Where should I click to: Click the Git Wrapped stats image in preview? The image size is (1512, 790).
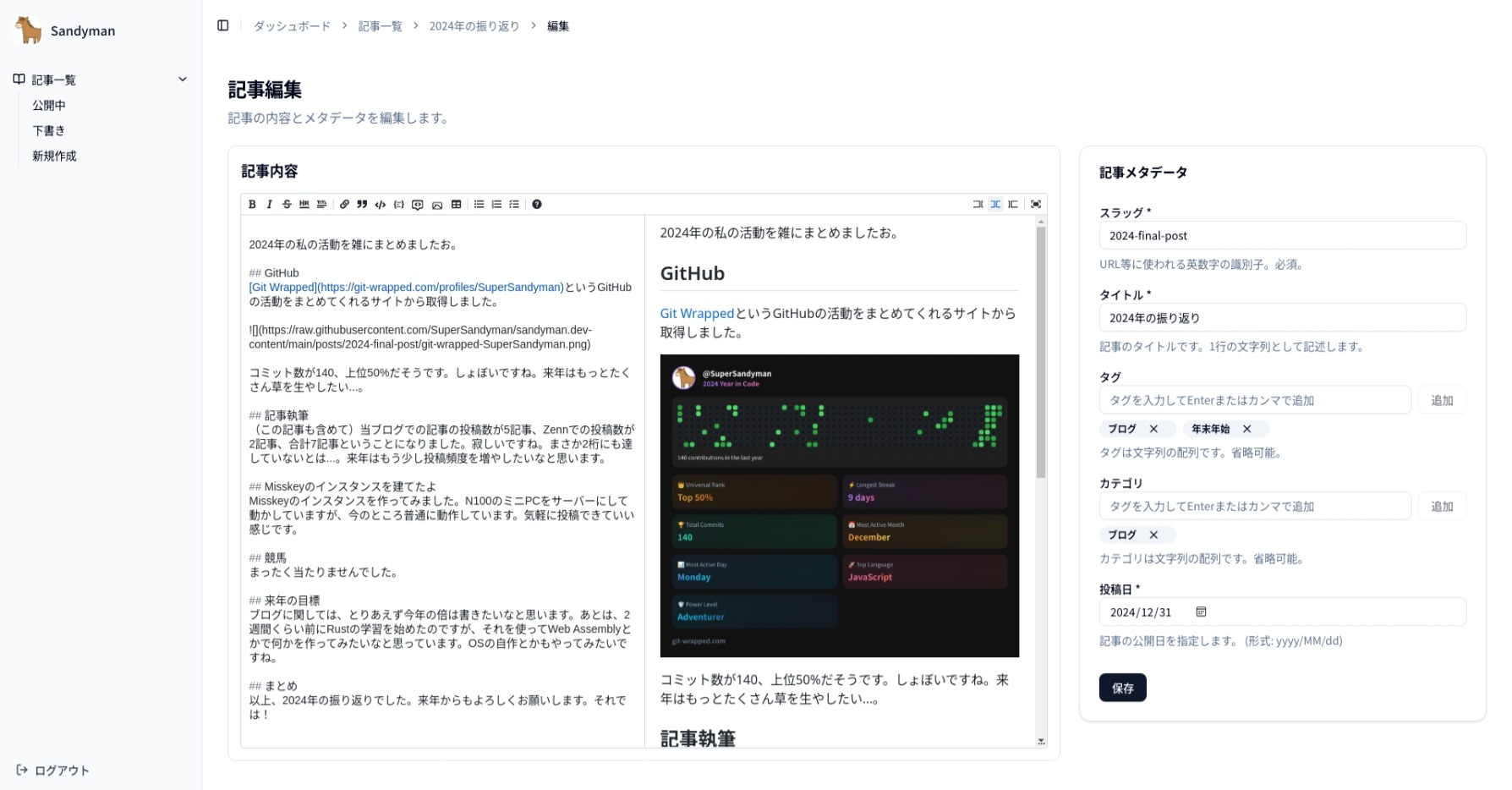point(839,505)
